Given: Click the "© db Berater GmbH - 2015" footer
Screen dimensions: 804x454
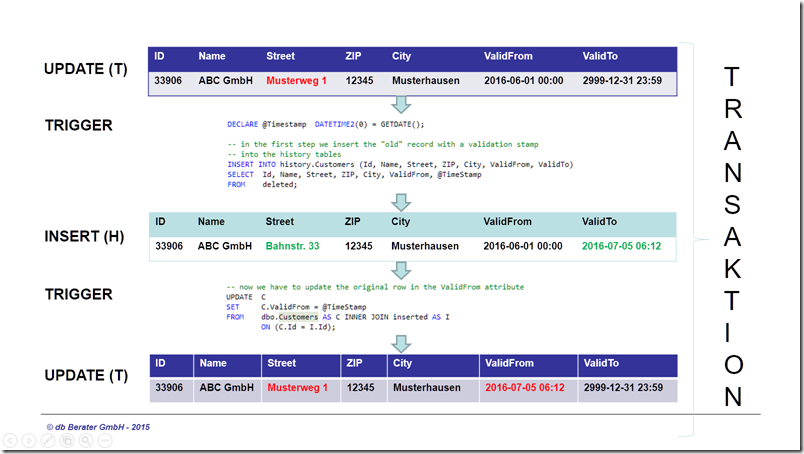Looking at the screenshot, I should tap(98, 427).
